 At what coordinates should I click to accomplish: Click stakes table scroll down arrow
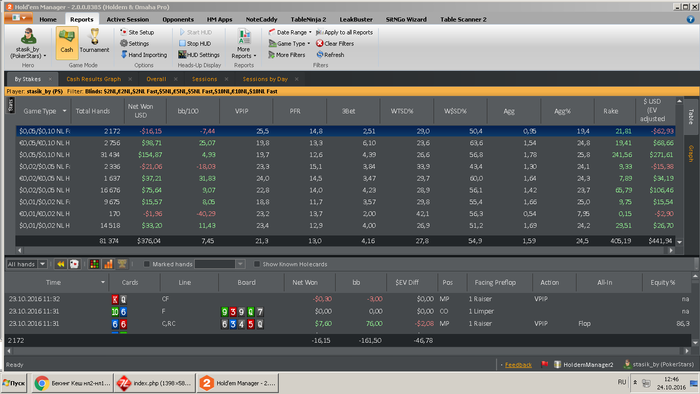pos(679,242)
